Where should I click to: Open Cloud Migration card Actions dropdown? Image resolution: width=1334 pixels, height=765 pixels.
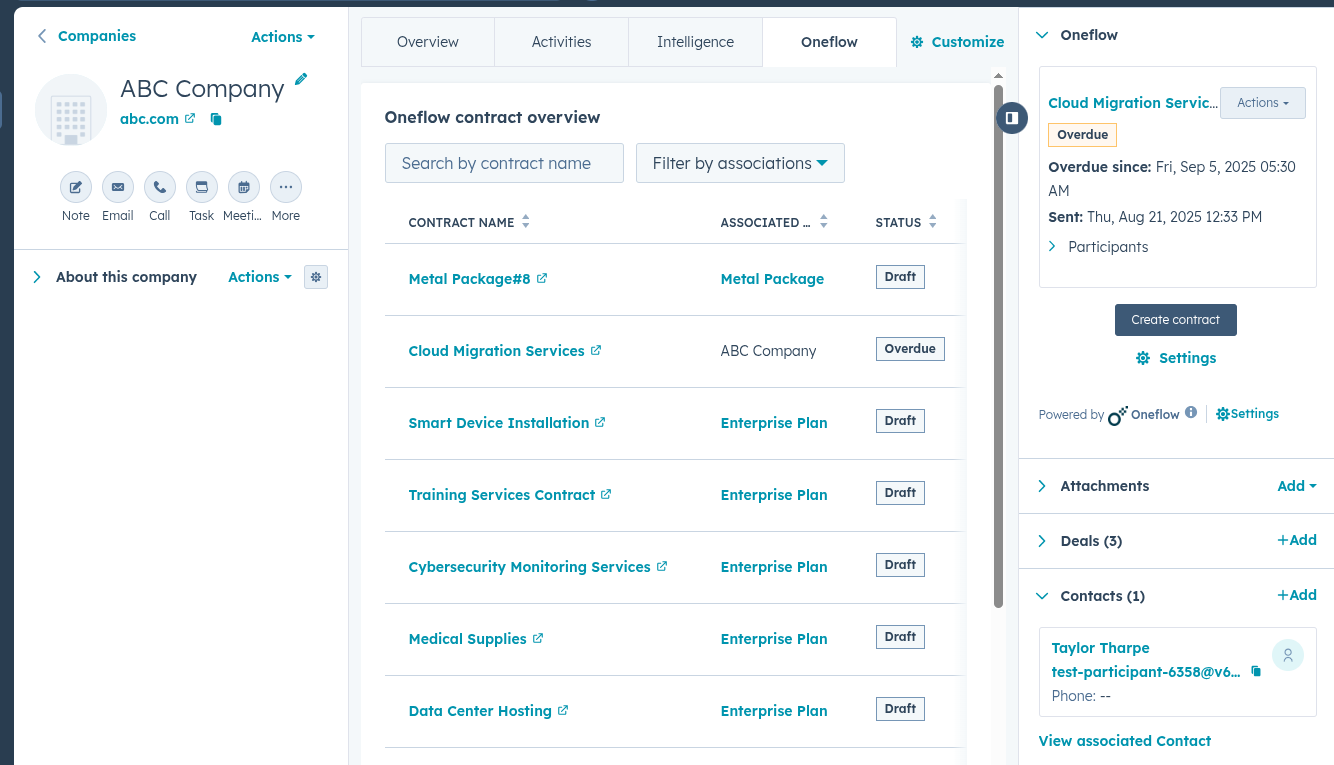(1263, 103)
